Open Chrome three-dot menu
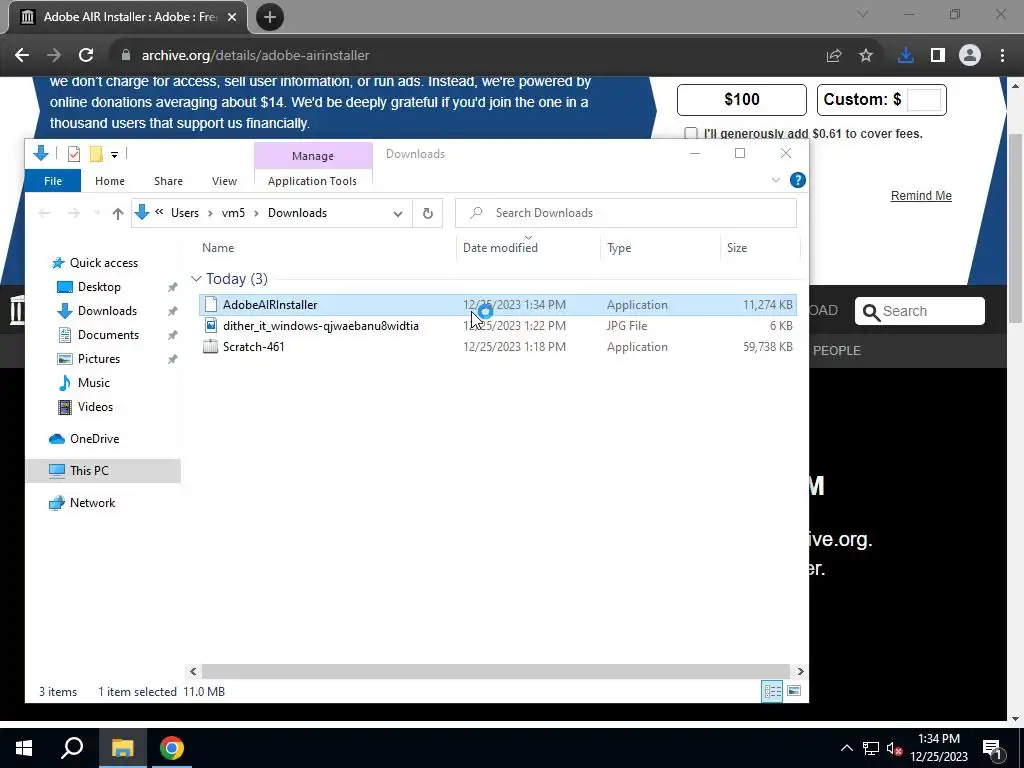 tap(1002, 56)
